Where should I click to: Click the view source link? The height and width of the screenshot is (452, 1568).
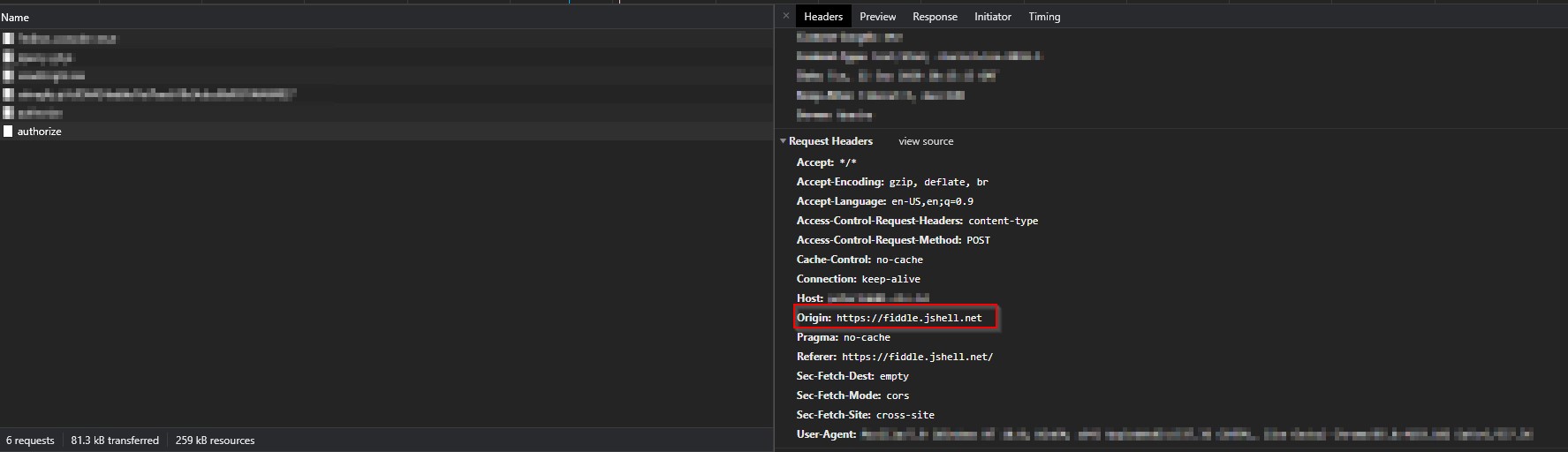click(925, 141)
